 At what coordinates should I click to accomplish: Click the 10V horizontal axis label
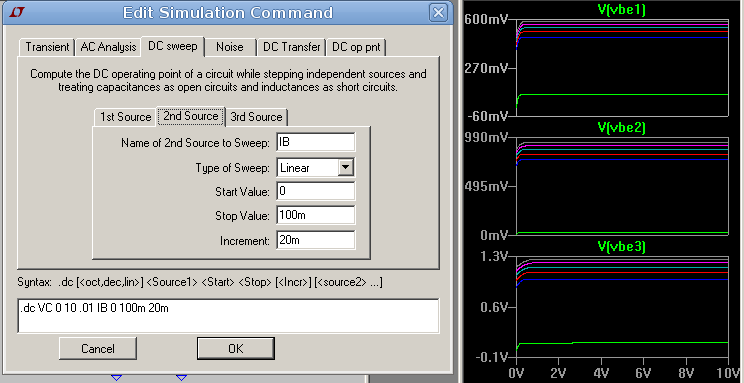[728, 372]
